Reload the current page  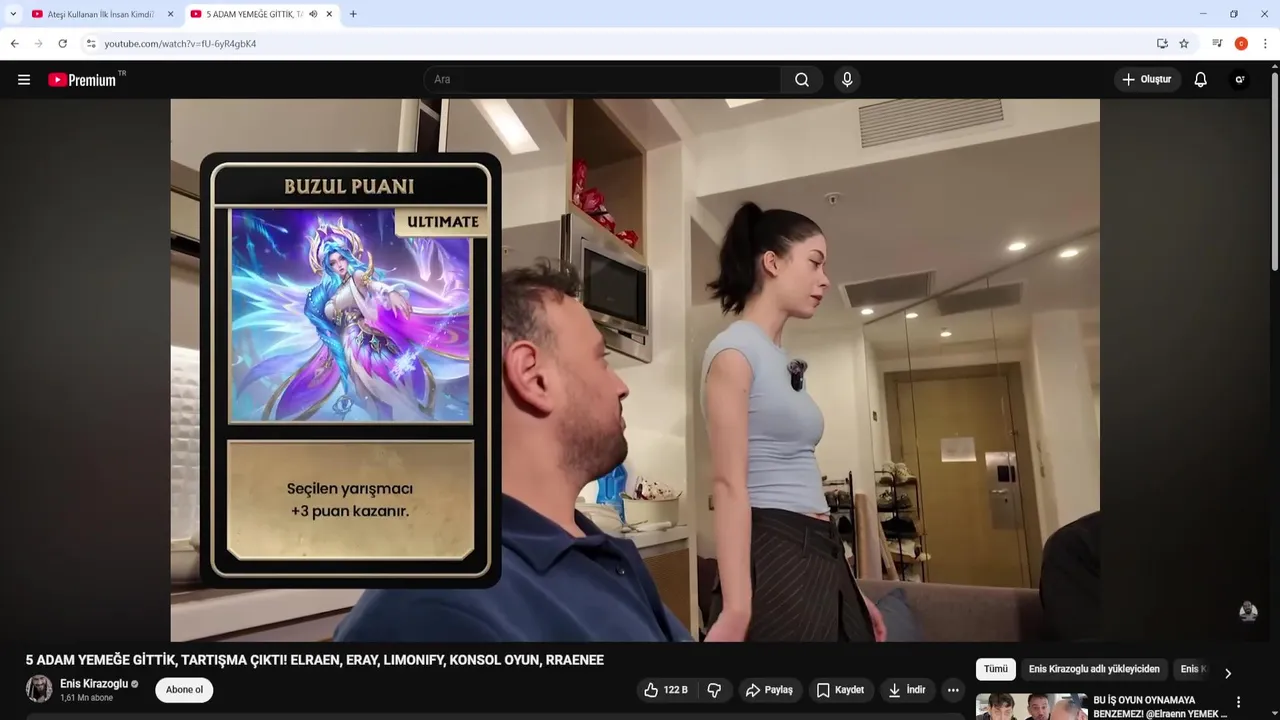coord(63,44)
